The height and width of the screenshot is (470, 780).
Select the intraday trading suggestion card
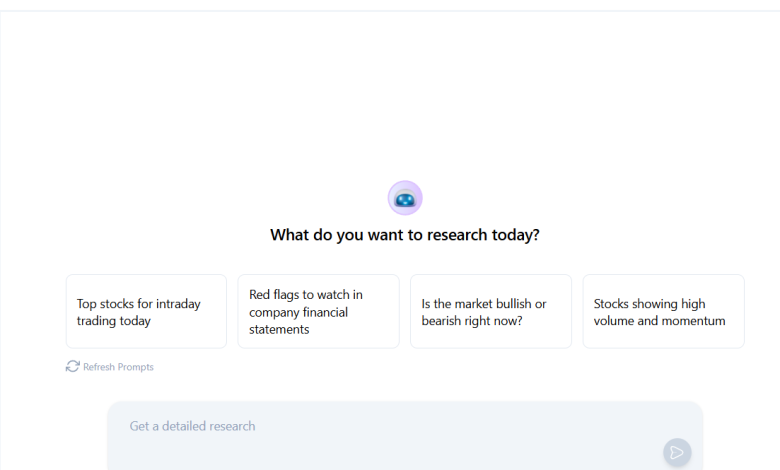tap(146, 311)
